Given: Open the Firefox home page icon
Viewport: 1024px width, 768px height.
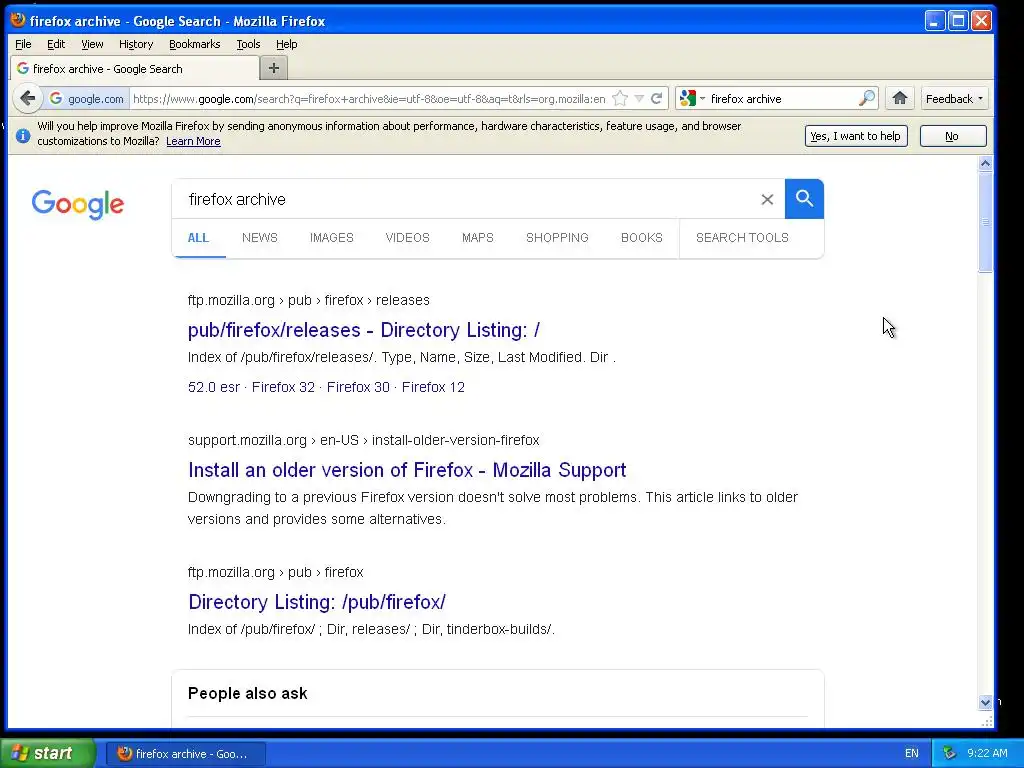Looking at the screenshot, I should [900, 99].
